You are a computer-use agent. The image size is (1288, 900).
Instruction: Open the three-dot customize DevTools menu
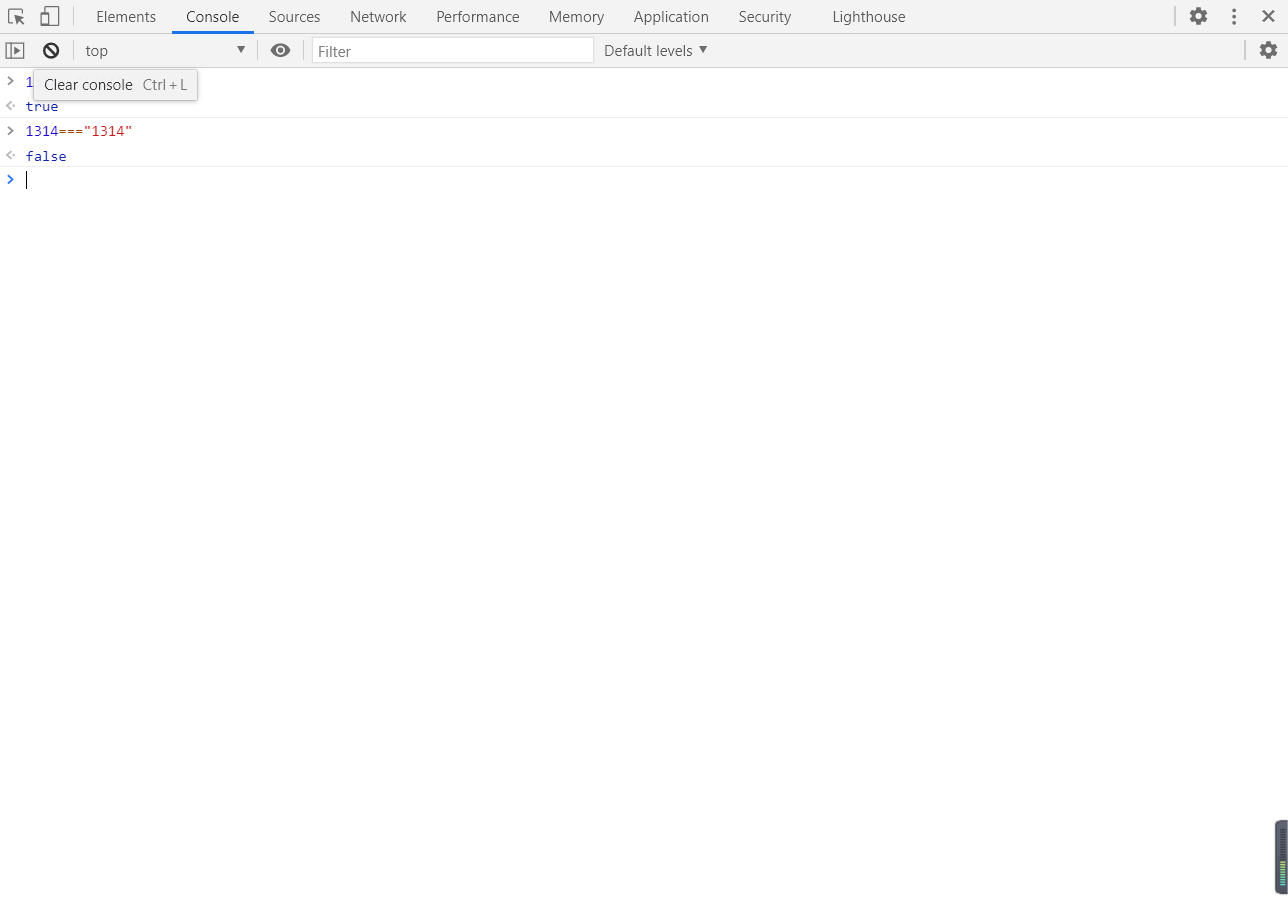(x=1234, y=17)
